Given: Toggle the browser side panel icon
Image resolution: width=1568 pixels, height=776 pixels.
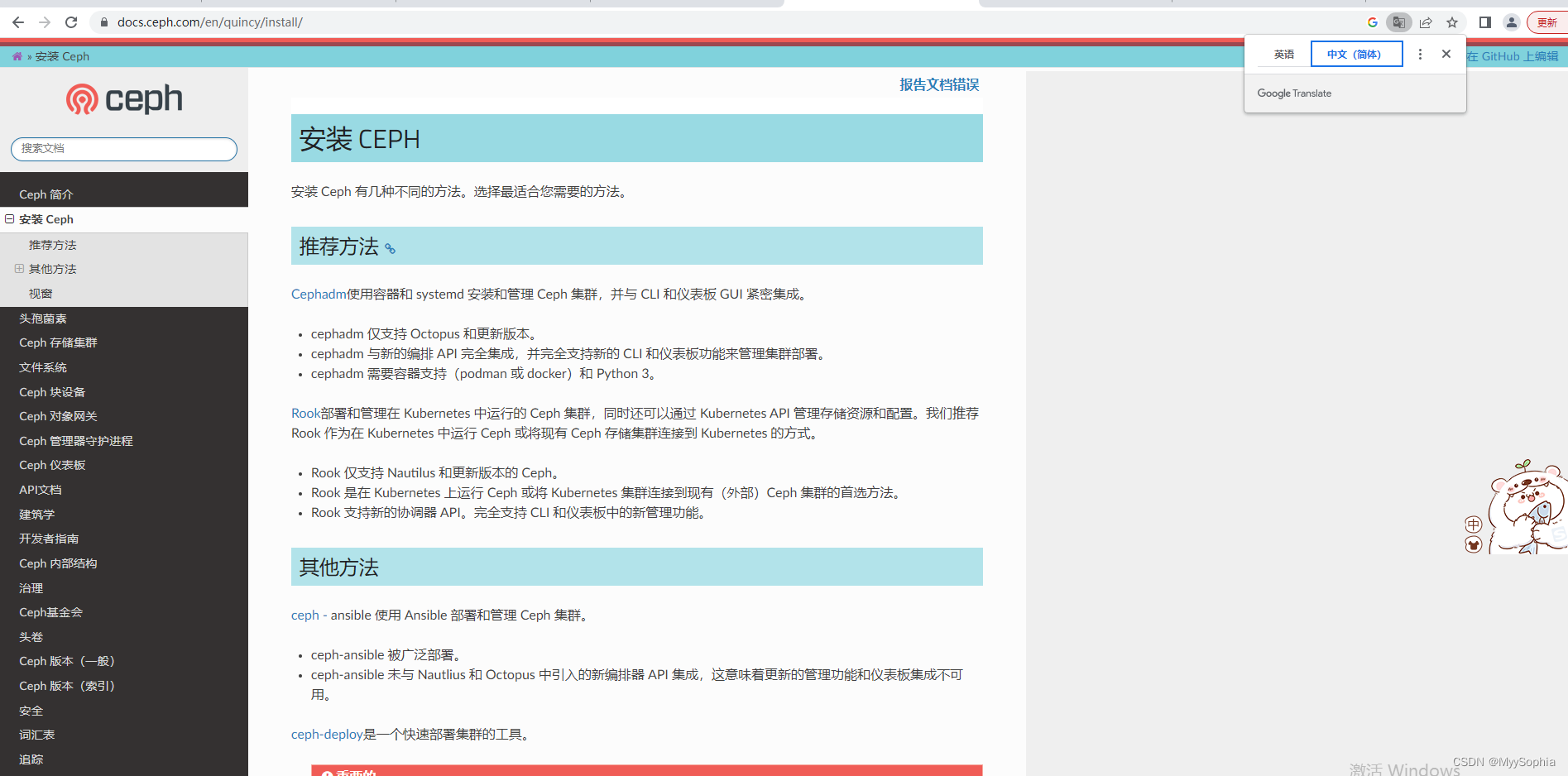Looking at the screenshot, I should tap(1485, 22).
